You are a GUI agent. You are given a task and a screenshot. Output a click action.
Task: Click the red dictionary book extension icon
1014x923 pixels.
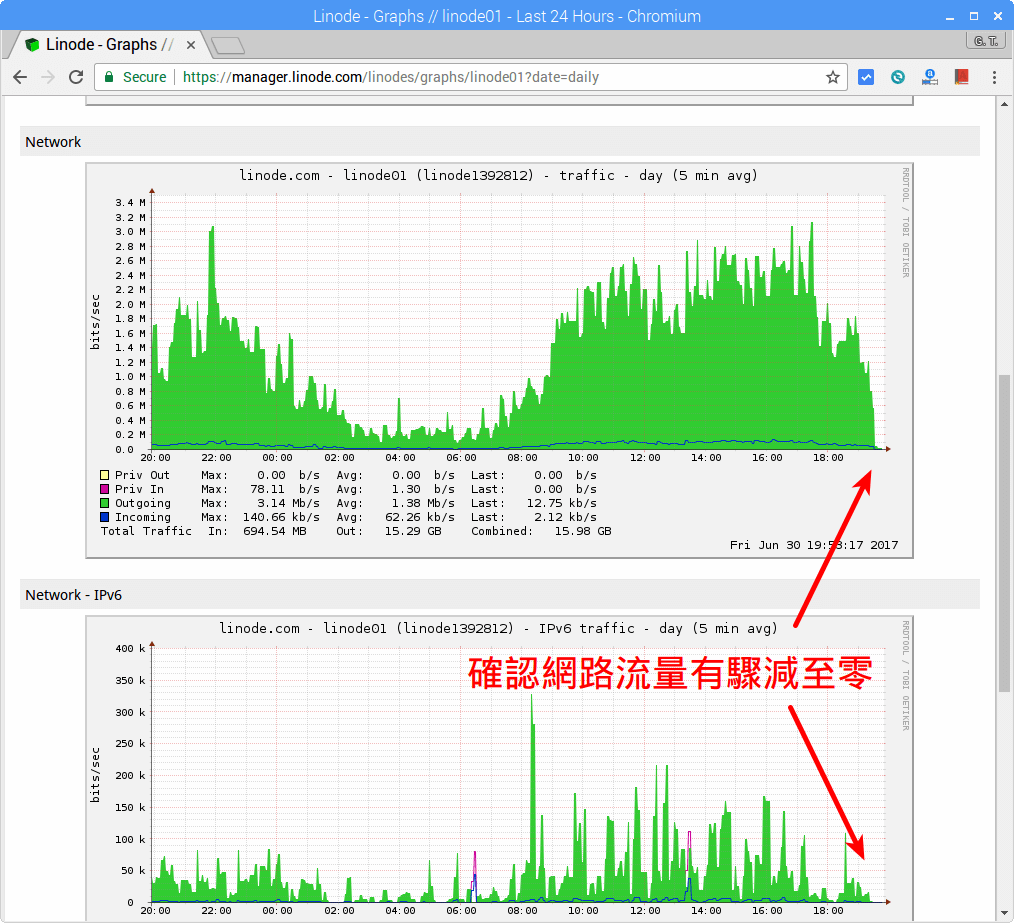tap(962, 76)
